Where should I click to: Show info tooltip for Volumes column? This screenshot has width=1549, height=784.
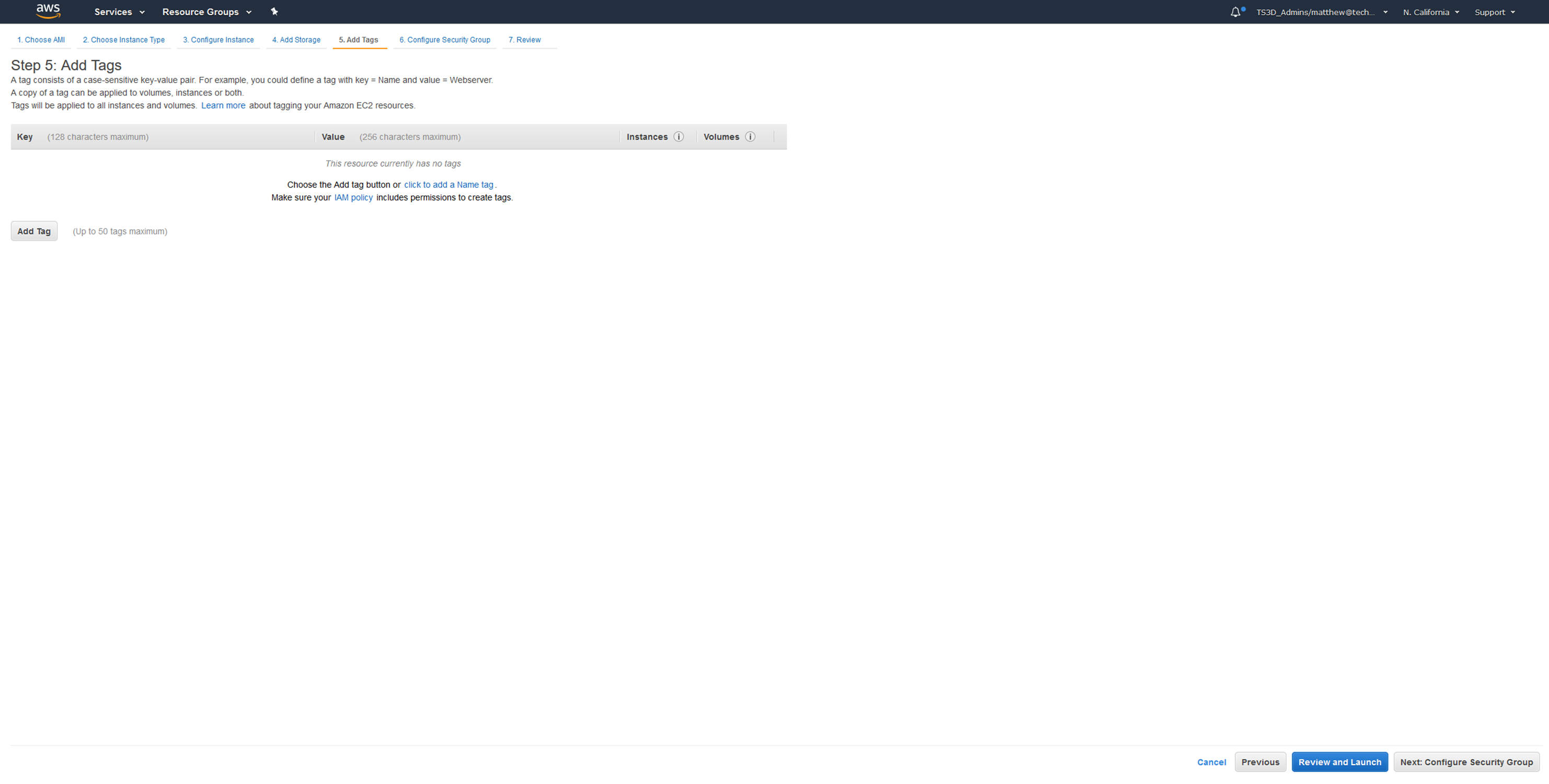[750, 136]
